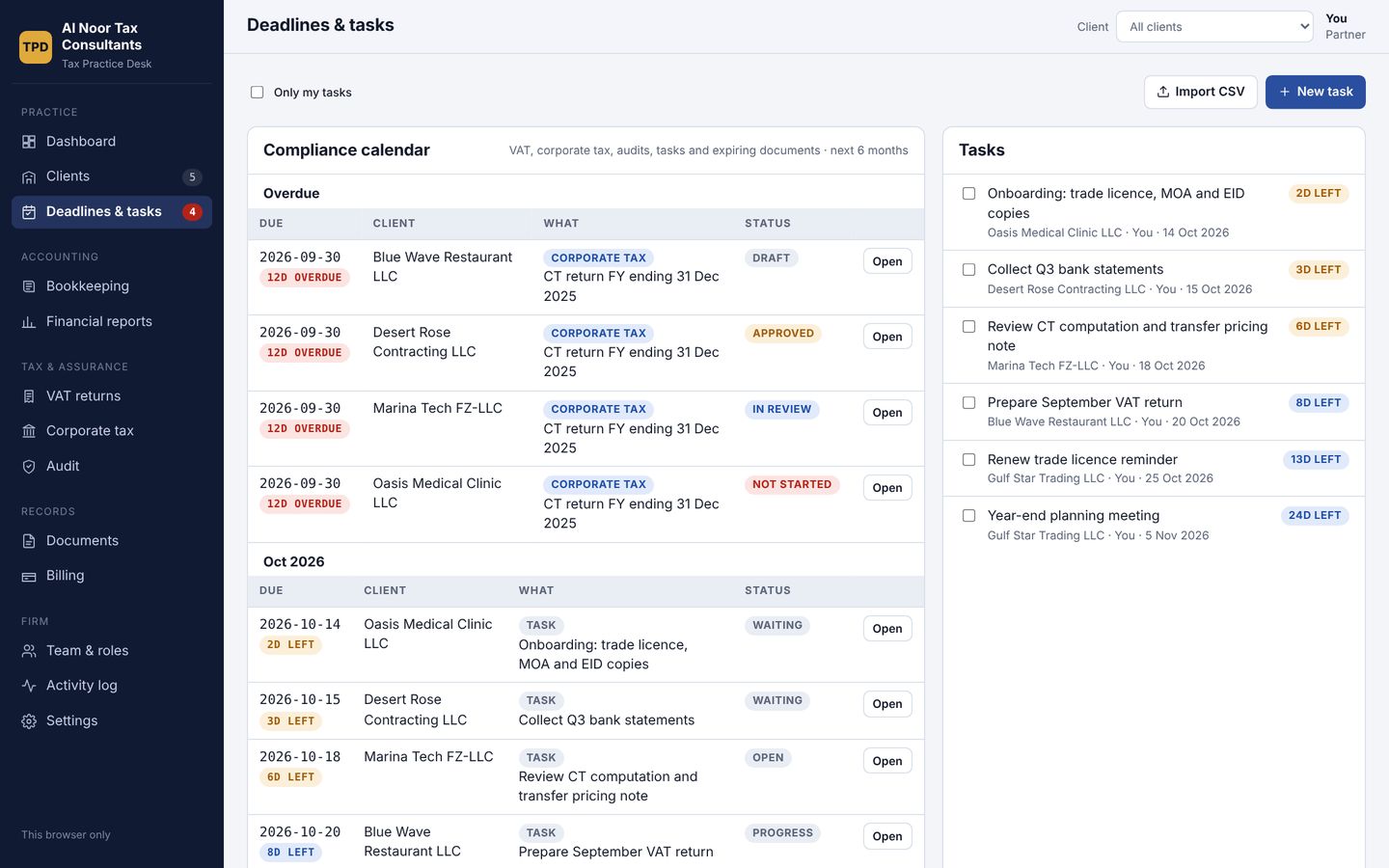The image size is (1389, 868).
Task: Open the 2026-10-20 September VAT return row
Action: tap(887, 836)
